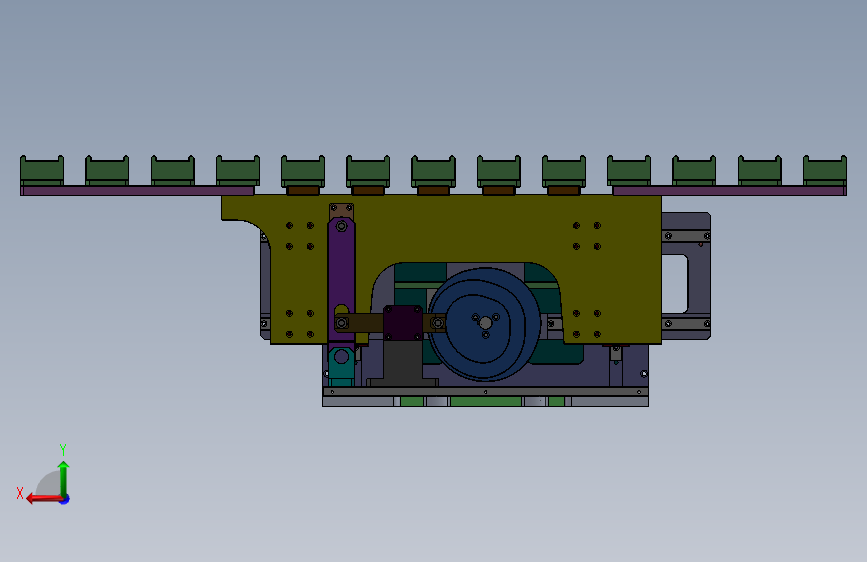Select the grey base rail with three screws
Image resolution: width=867 pixels, height=562 pixels.
click(x=485, y=392)
